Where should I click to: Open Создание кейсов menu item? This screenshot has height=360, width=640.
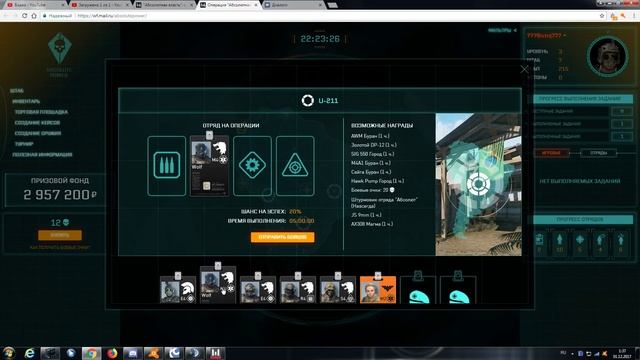[x=37, y=122]
